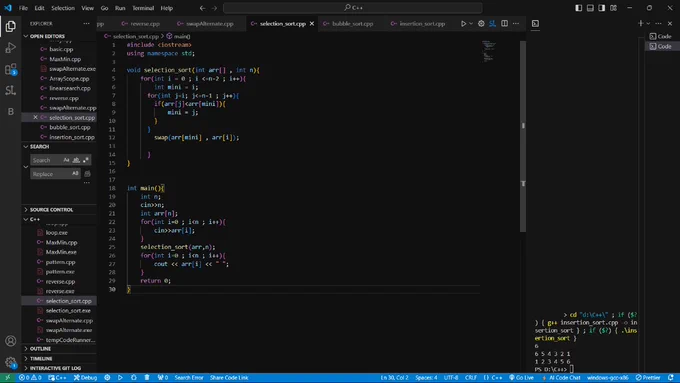Screen dimensions: 680x383
Task: Click the Debug status bar button
Action: (x=85, y=378)
